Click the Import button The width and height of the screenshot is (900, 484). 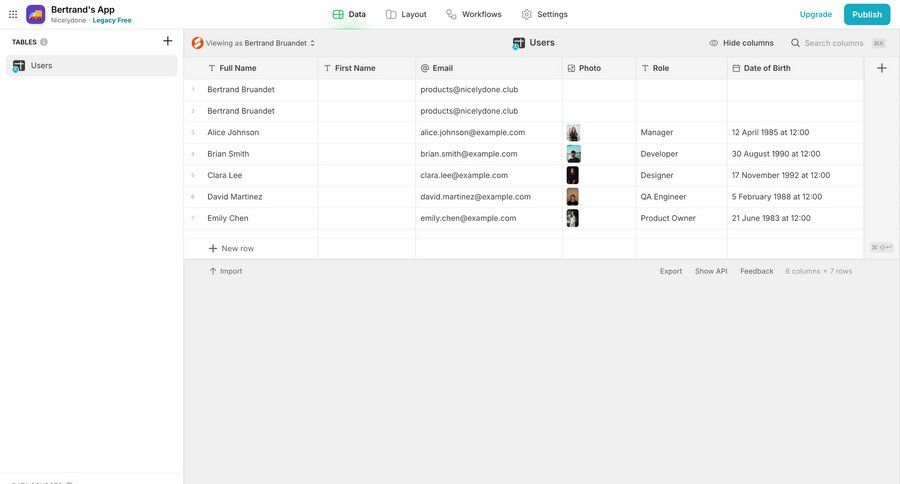tap(226, 271)
